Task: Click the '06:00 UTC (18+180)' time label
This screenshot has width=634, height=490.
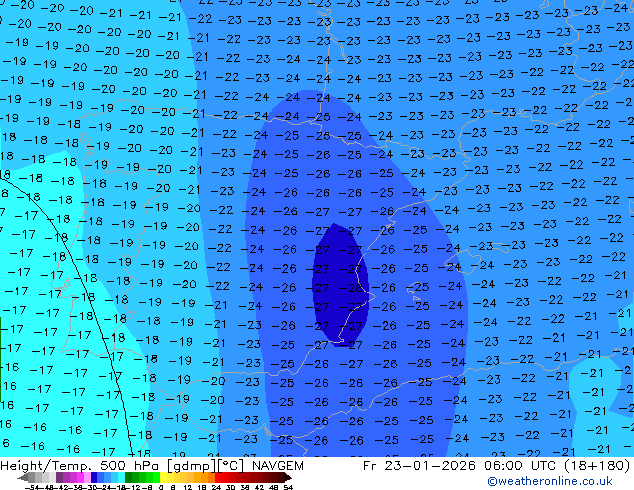Action: 556,466
